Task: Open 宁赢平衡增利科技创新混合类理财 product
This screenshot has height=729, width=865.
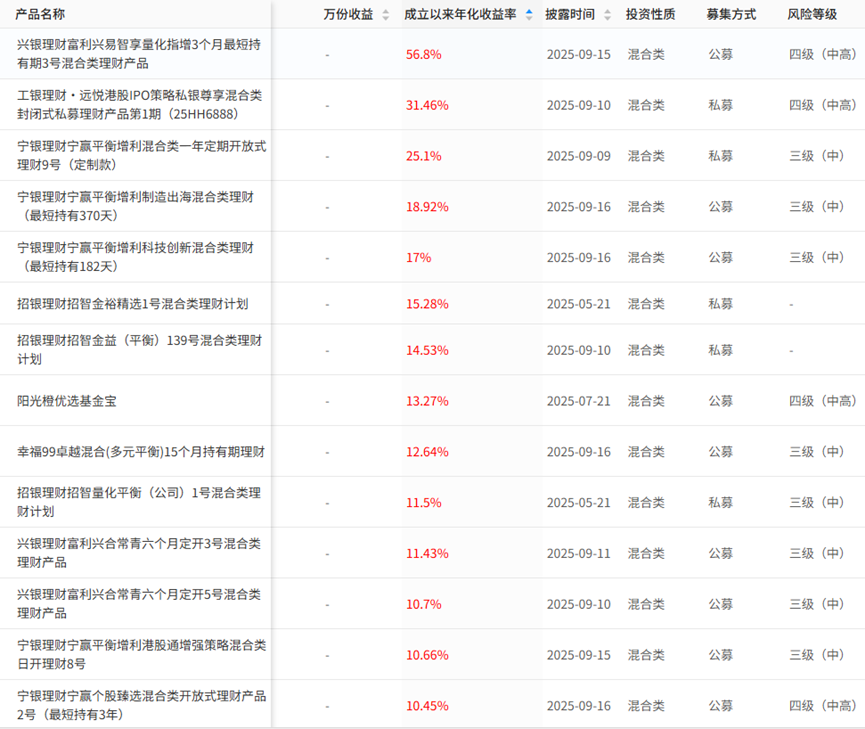Action: pos(135,257)
